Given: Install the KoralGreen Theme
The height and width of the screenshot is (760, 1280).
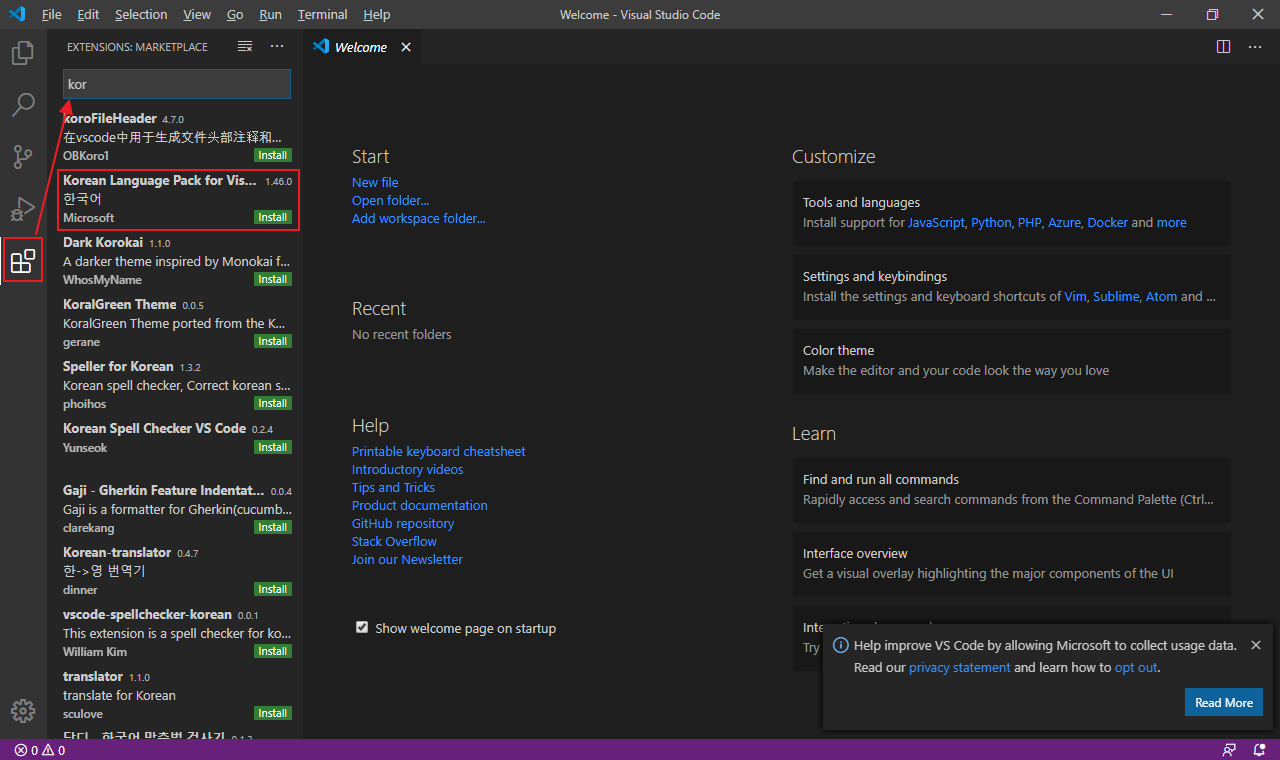Looking at the screenshot, I should click(273, 341).
